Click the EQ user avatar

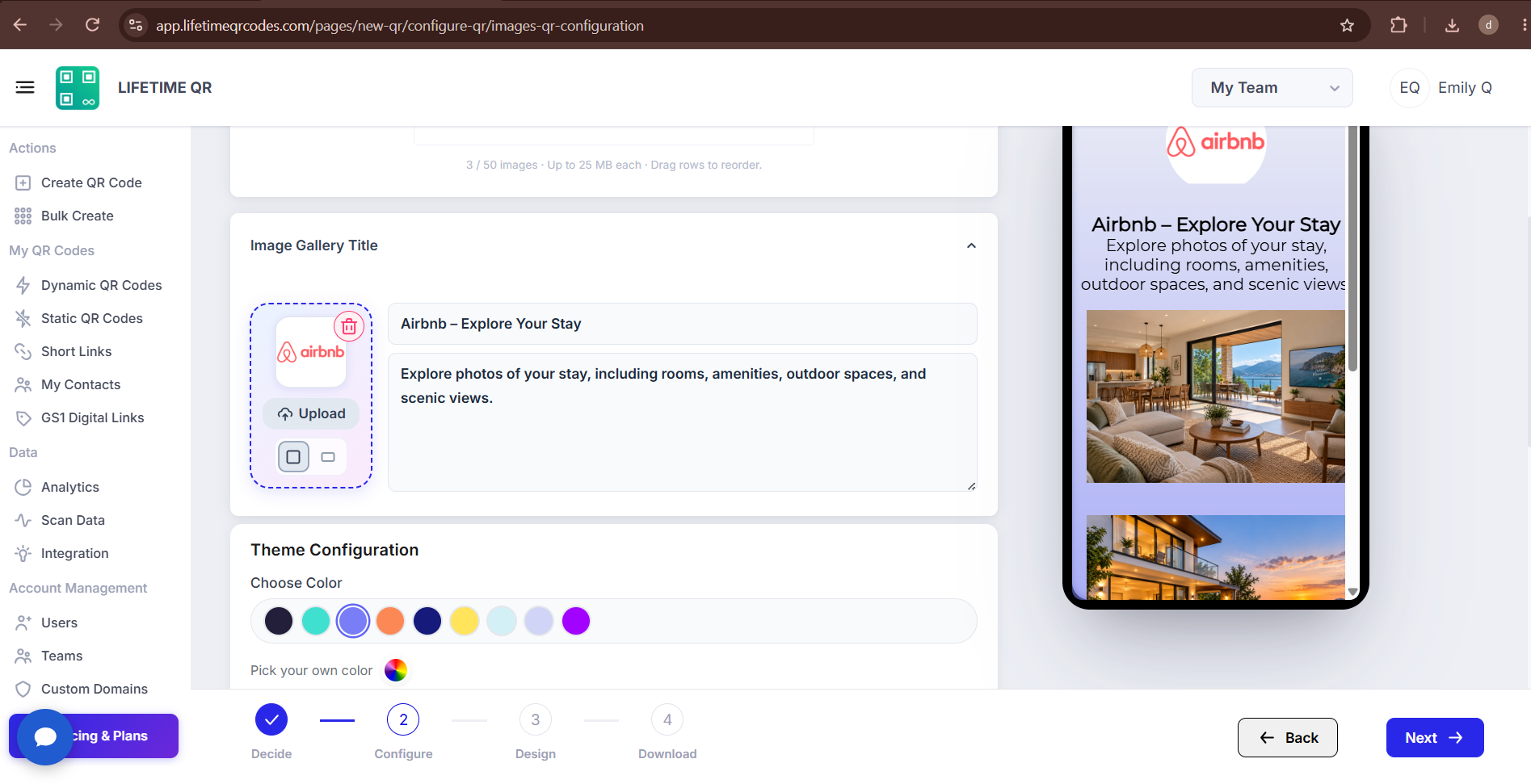coord(1410,88)
